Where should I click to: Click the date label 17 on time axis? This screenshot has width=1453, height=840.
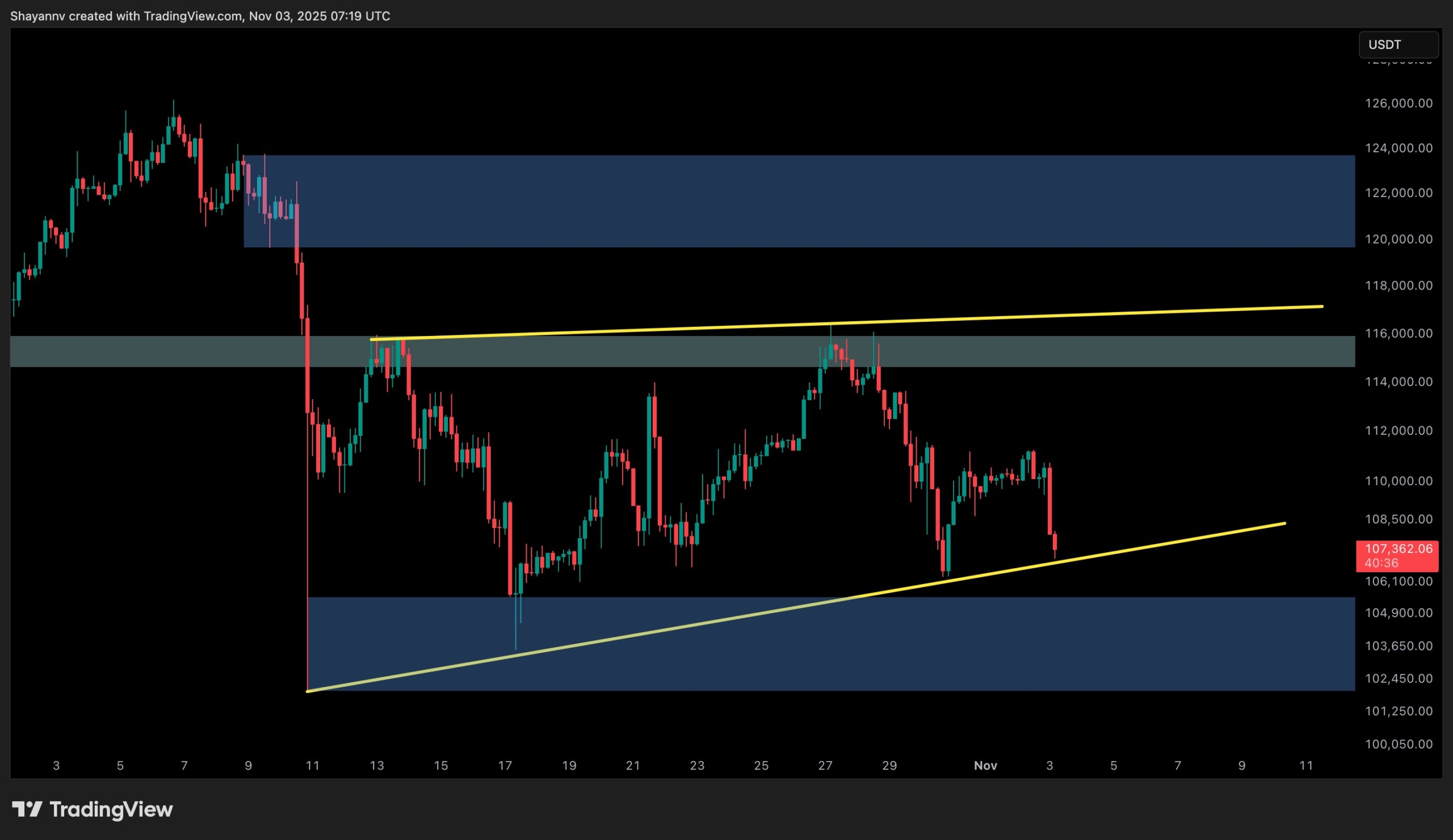click(505, 766)
